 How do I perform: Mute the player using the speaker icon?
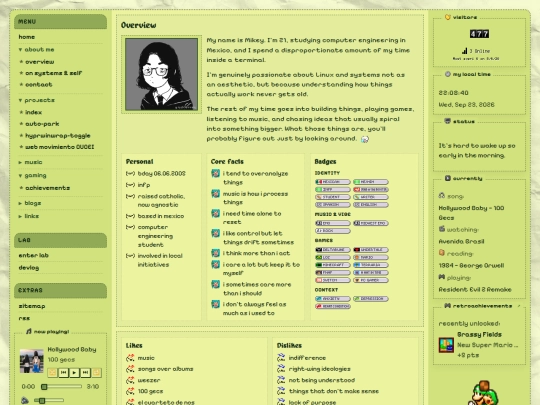click(x=25, y=400)
